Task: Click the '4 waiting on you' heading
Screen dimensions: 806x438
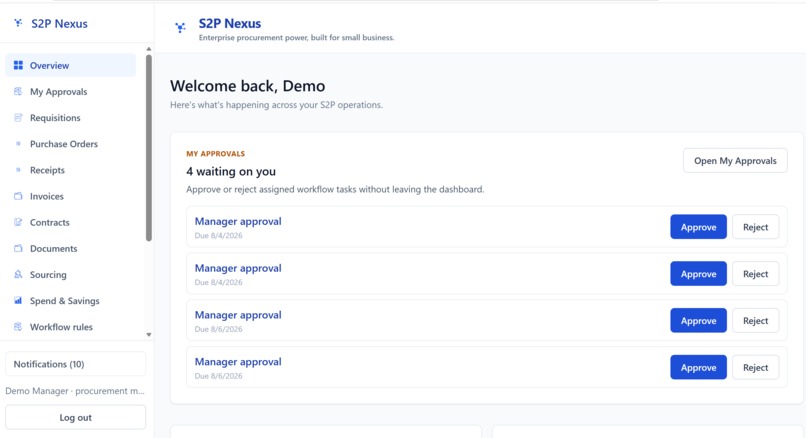Action: point(231,171)
